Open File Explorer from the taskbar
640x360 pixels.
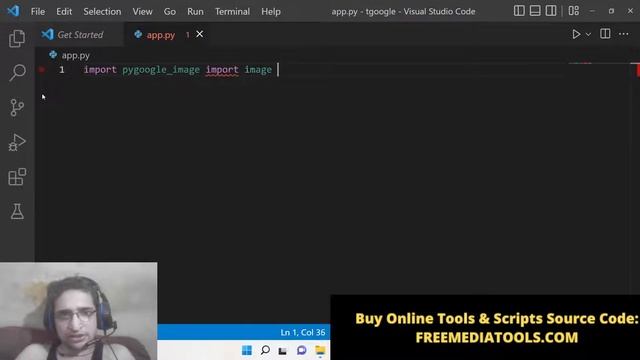[320, 350]
